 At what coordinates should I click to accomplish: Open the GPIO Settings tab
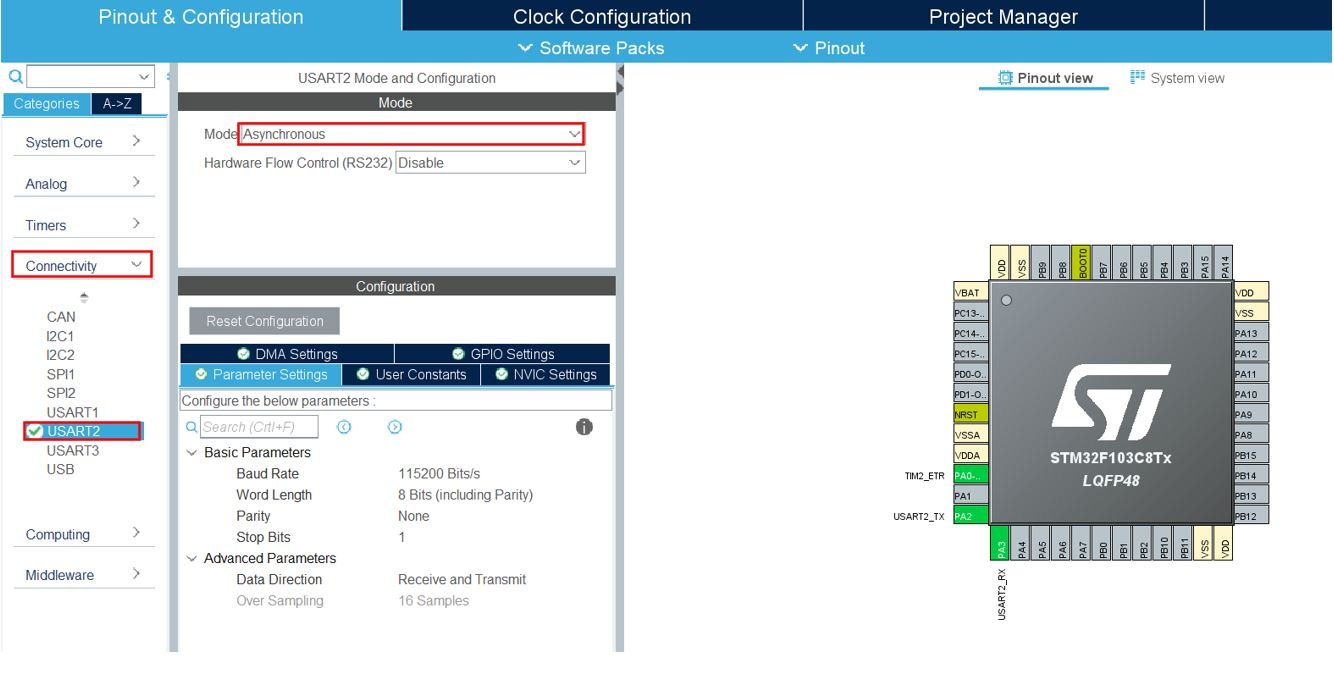pos(502,354)
